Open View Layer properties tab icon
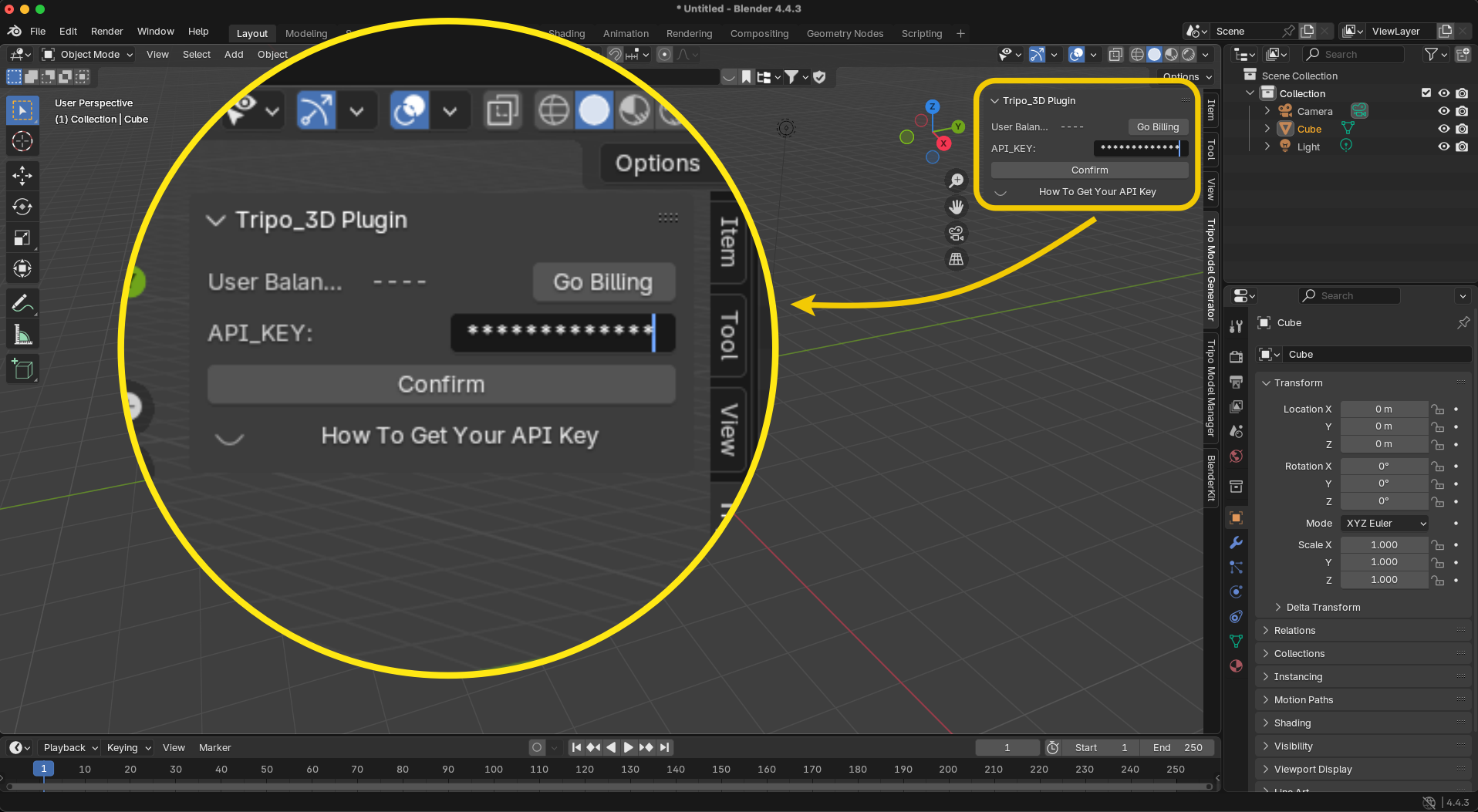 [1237, 406]
